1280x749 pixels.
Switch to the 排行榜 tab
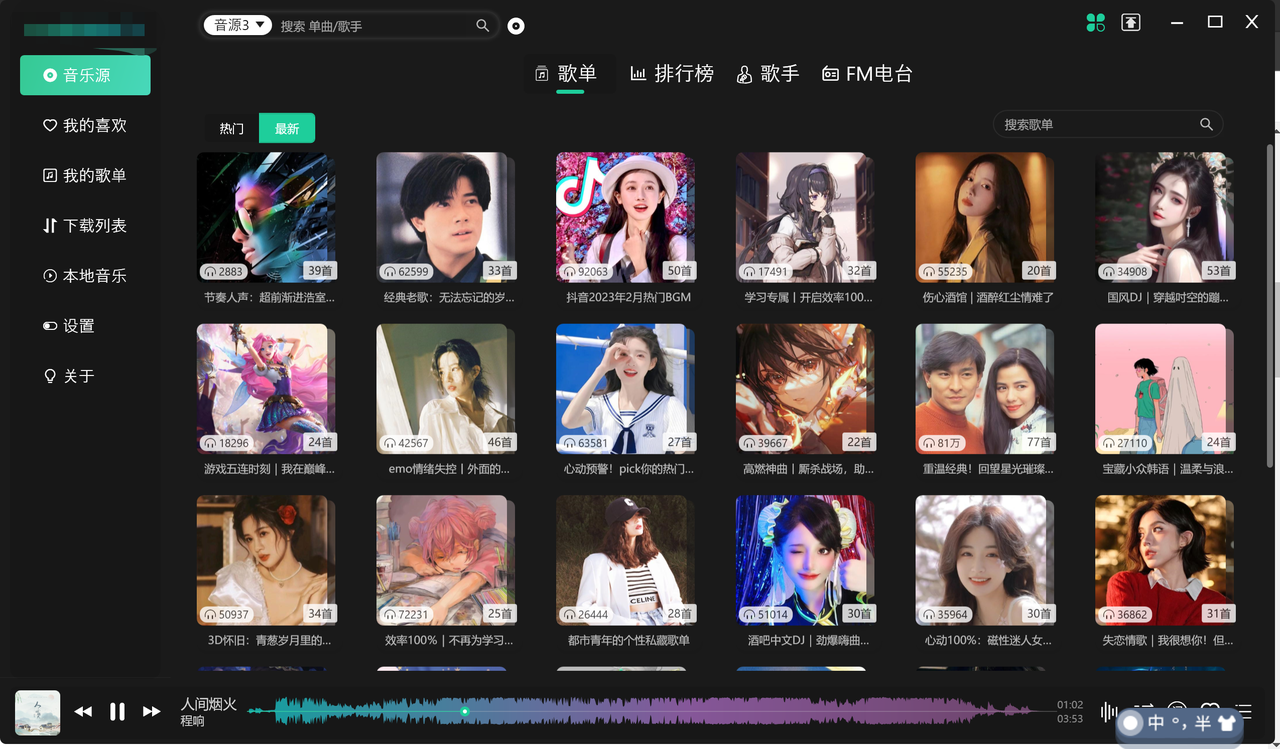coord(672,73)
